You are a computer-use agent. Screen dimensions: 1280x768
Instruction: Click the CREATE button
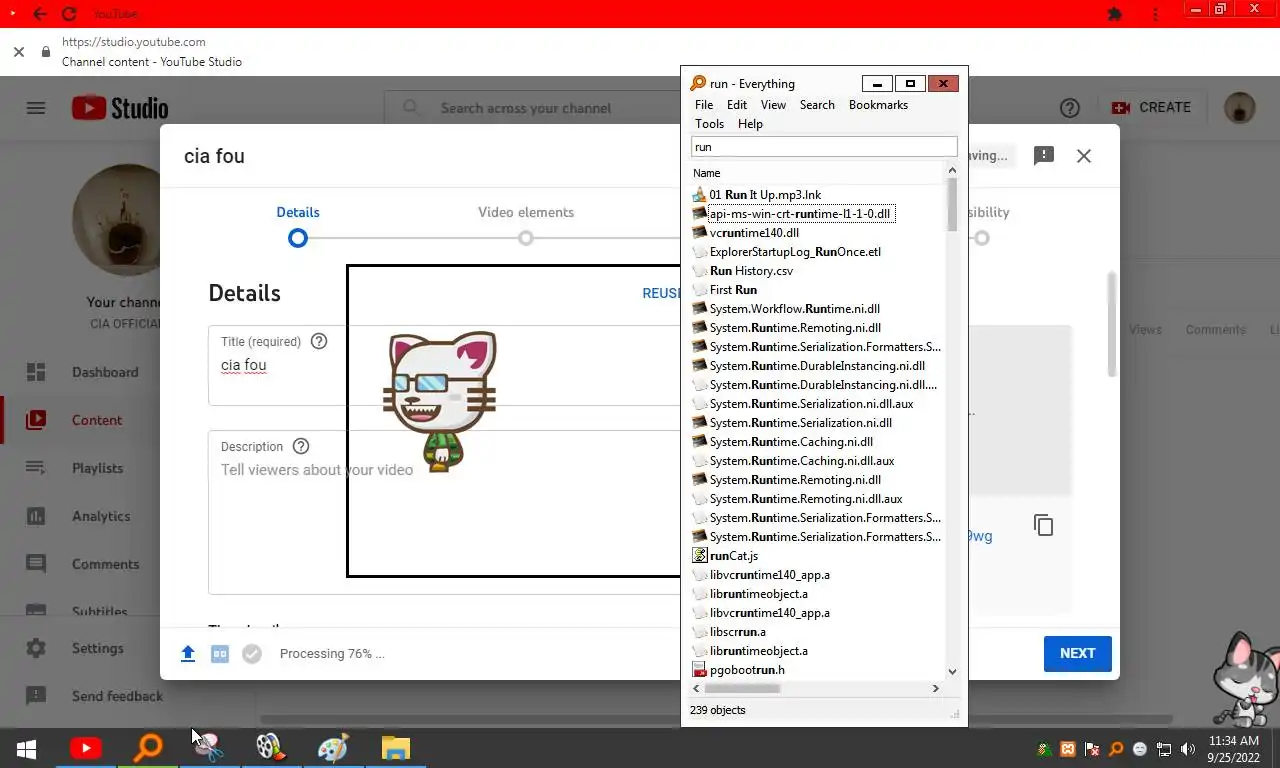pos(1152,107)
